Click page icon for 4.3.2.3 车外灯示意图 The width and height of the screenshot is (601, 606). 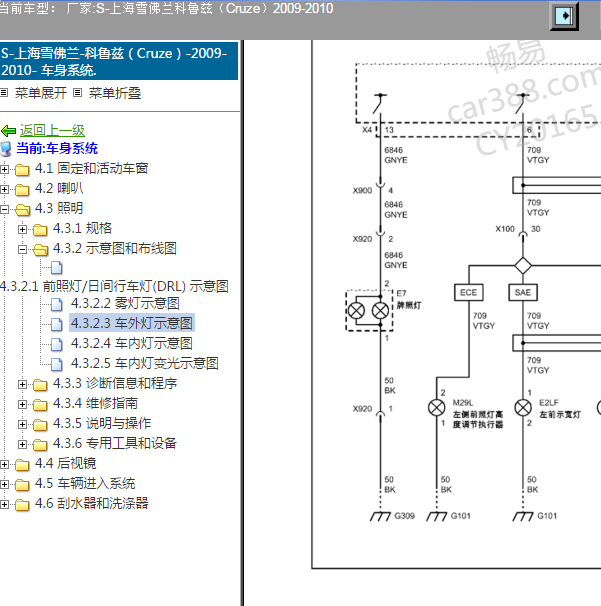click(x=57, y=324)
